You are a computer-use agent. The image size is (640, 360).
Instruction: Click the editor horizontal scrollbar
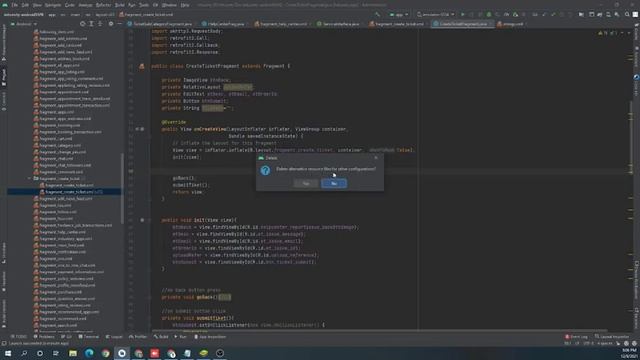tap(380, 331)
